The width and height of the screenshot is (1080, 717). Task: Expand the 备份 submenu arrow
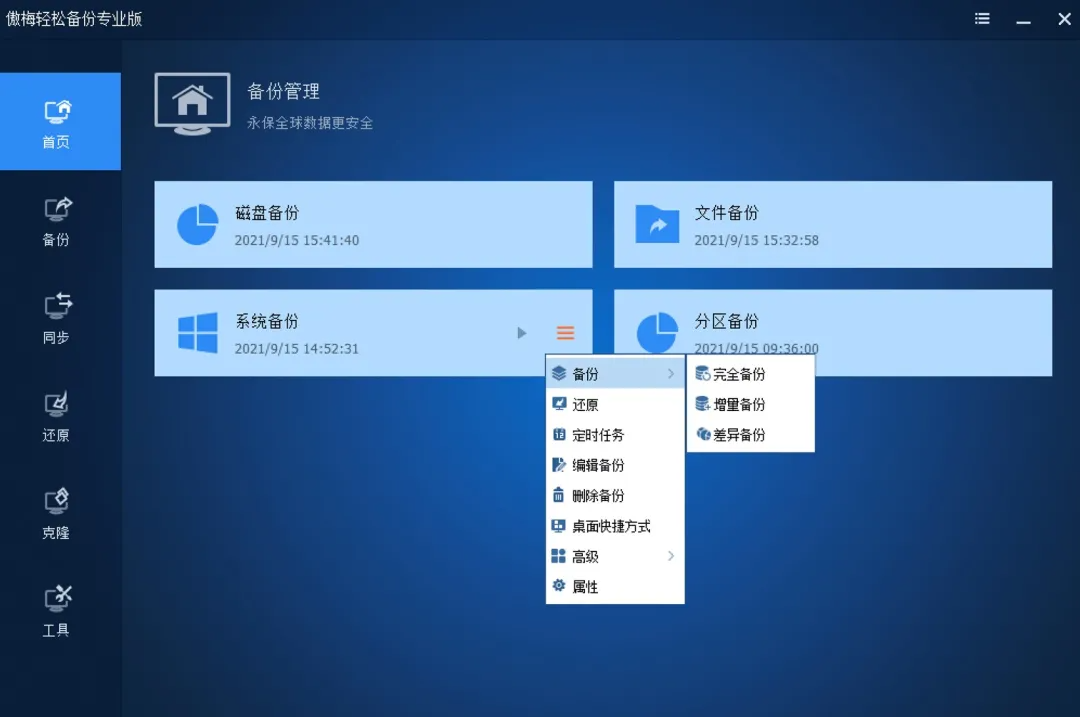(x=671, y=373)
